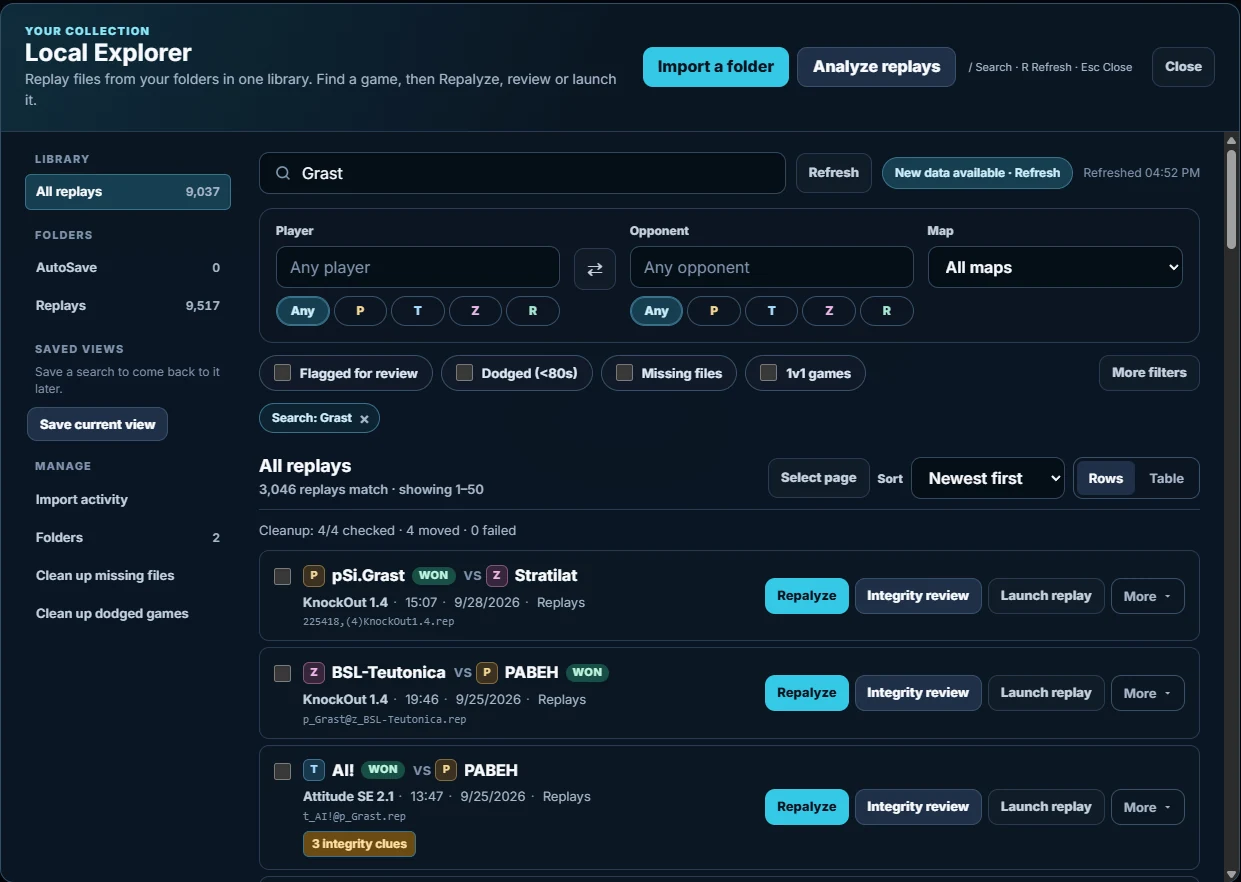Tick the checkbox for the BSL-Teutonica replay
This screenshot has height=882, width=1241.
tap(283, 673)
